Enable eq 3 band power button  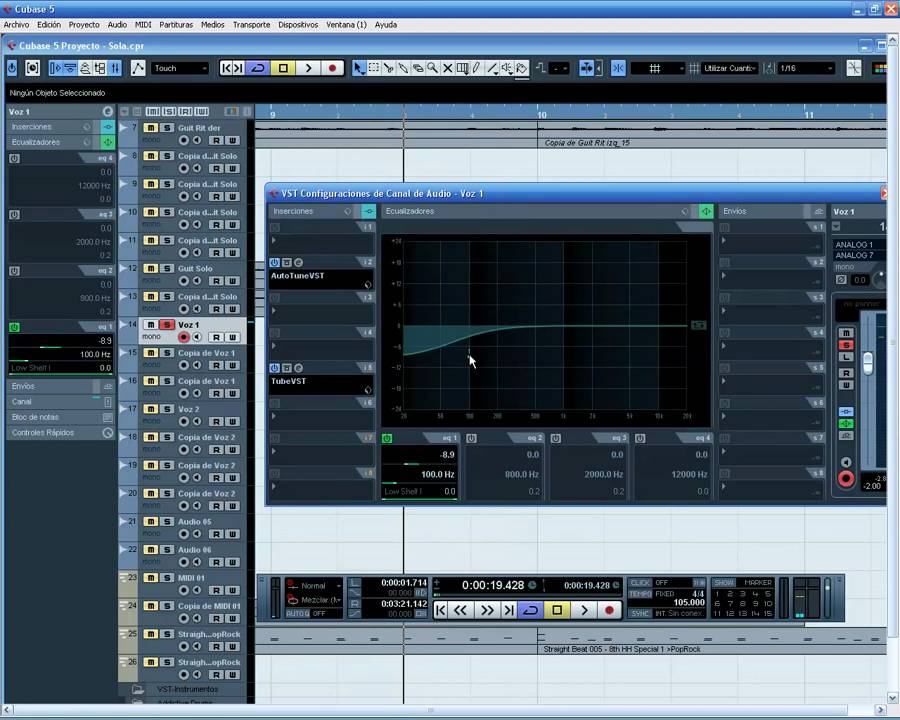[556, 439]
